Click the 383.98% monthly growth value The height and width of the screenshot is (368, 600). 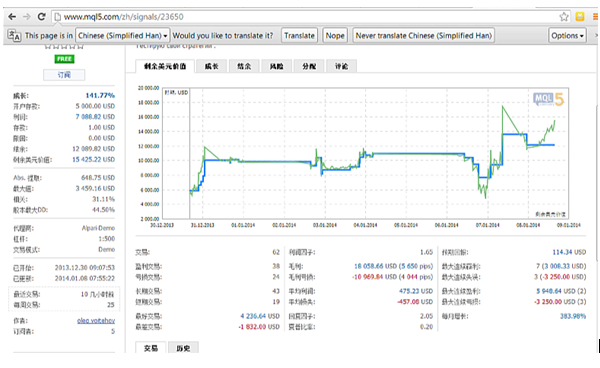pos(573,316)
